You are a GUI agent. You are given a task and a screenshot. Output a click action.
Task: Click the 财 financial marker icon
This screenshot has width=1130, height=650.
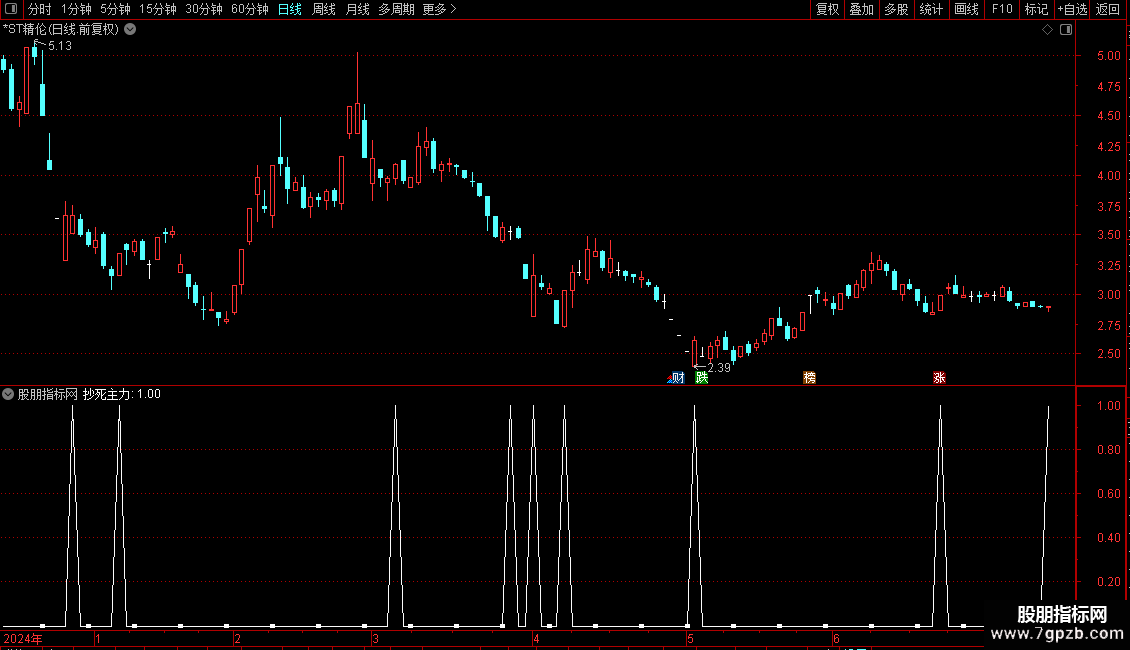677,378
